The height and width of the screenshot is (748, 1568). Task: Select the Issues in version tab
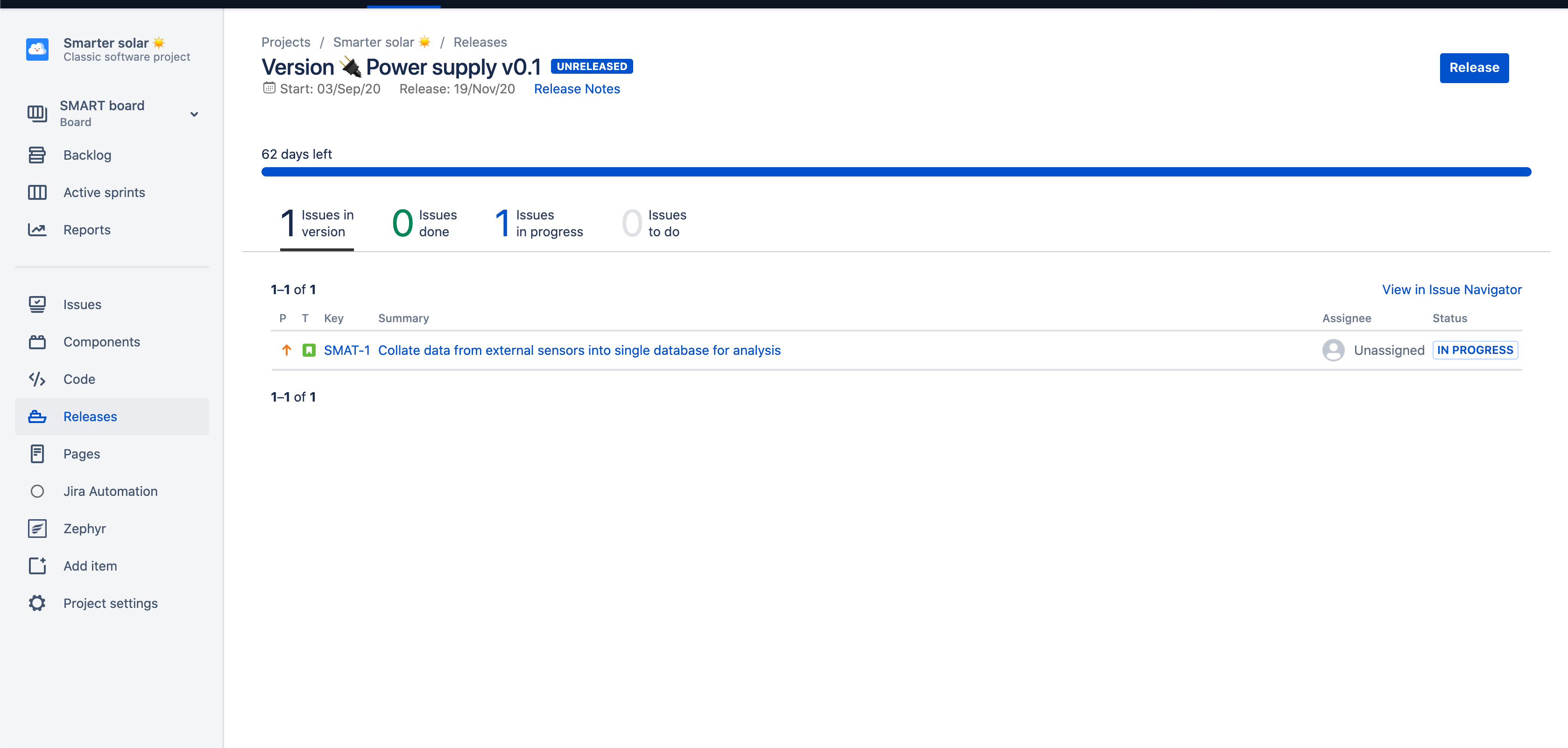click(317, 223)
